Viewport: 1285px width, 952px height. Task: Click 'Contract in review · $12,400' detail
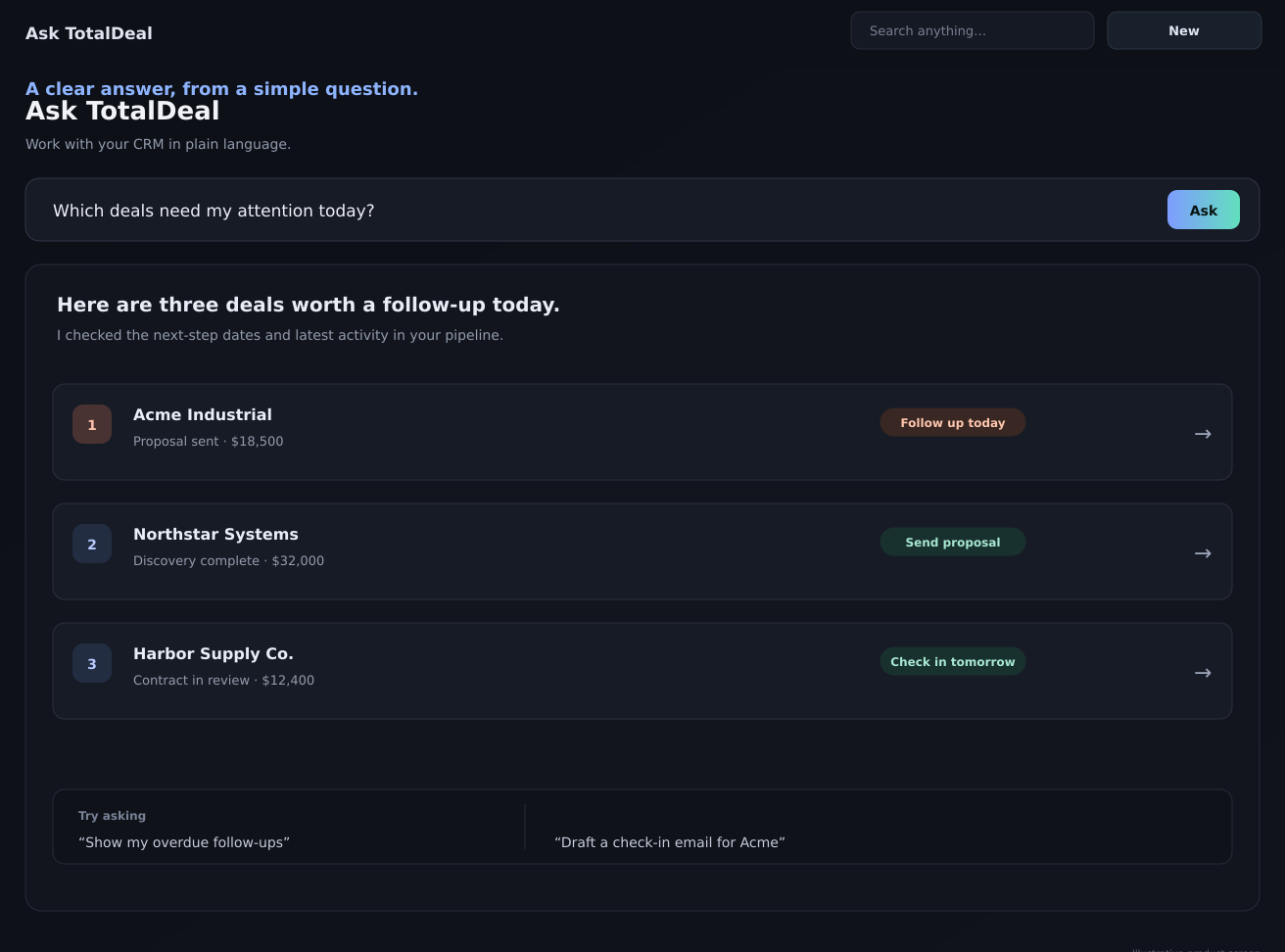coord(223,680)
